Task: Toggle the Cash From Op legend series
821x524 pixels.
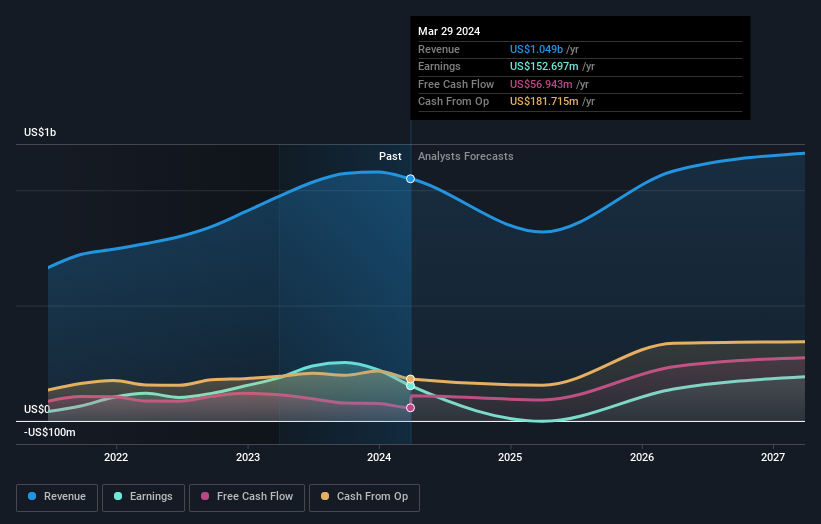Action: click(x=364, y=497)
